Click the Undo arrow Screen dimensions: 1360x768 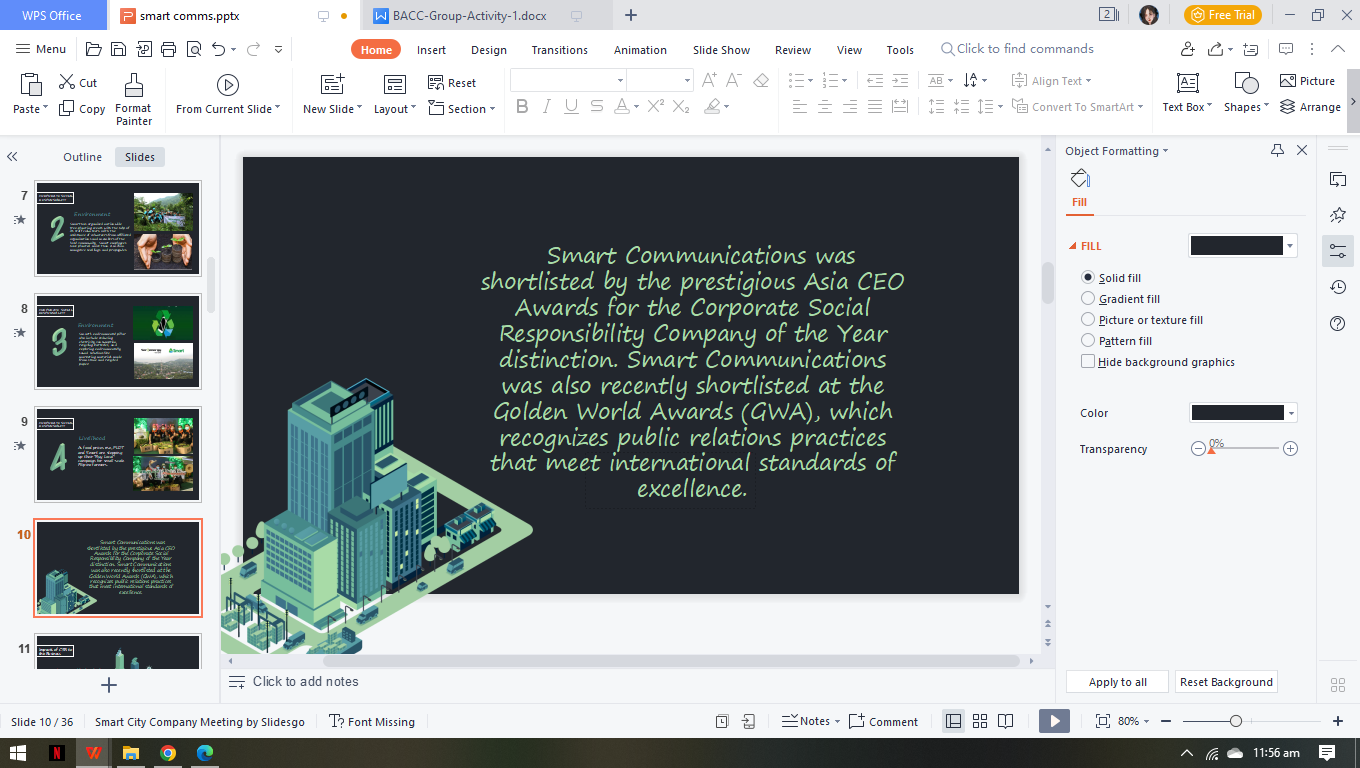tap(219, 49)
